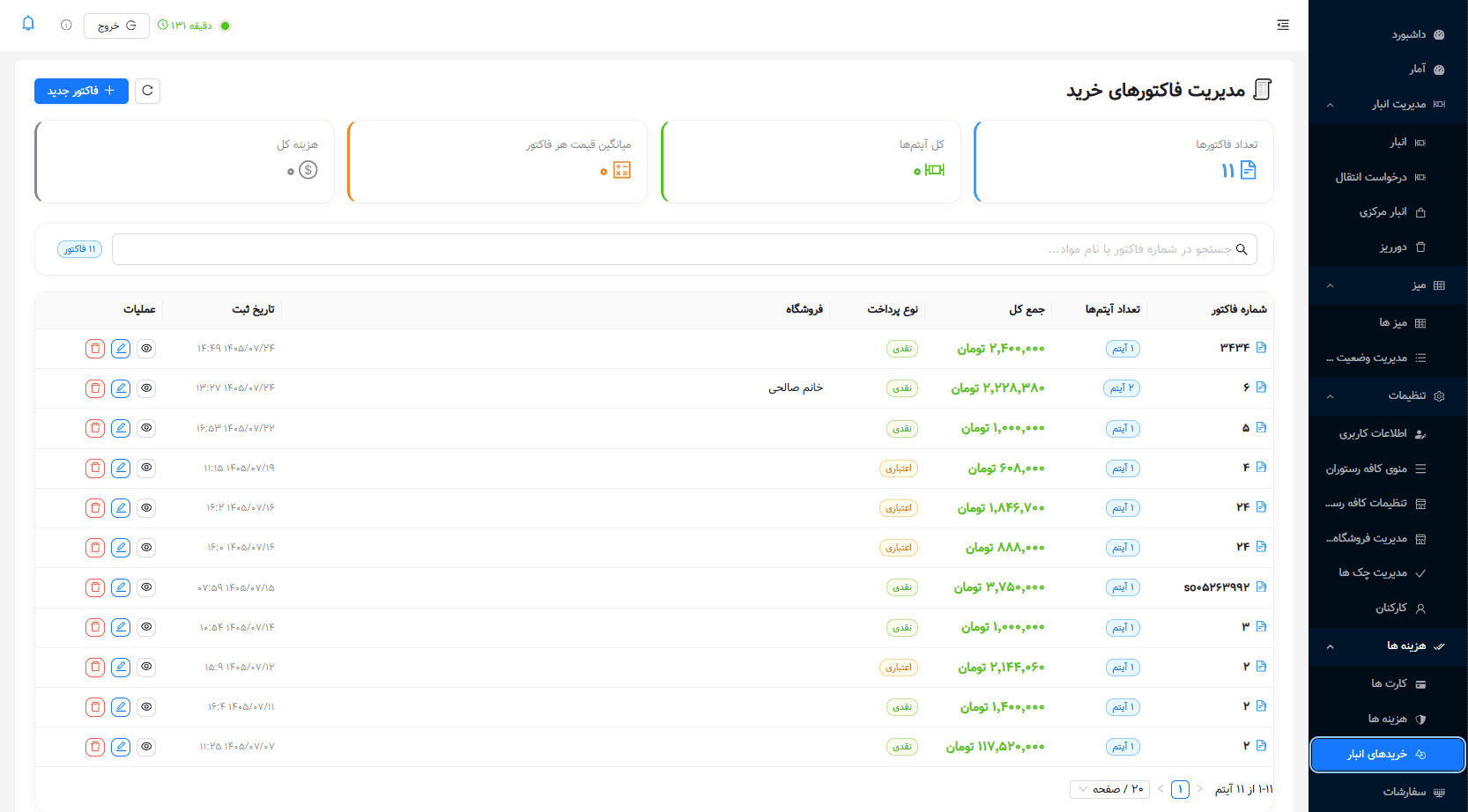1468x812 pixels.
Task: Edit the invoice S۰۰۵۲۶۳۹۹۲
Action: point(121,587)
